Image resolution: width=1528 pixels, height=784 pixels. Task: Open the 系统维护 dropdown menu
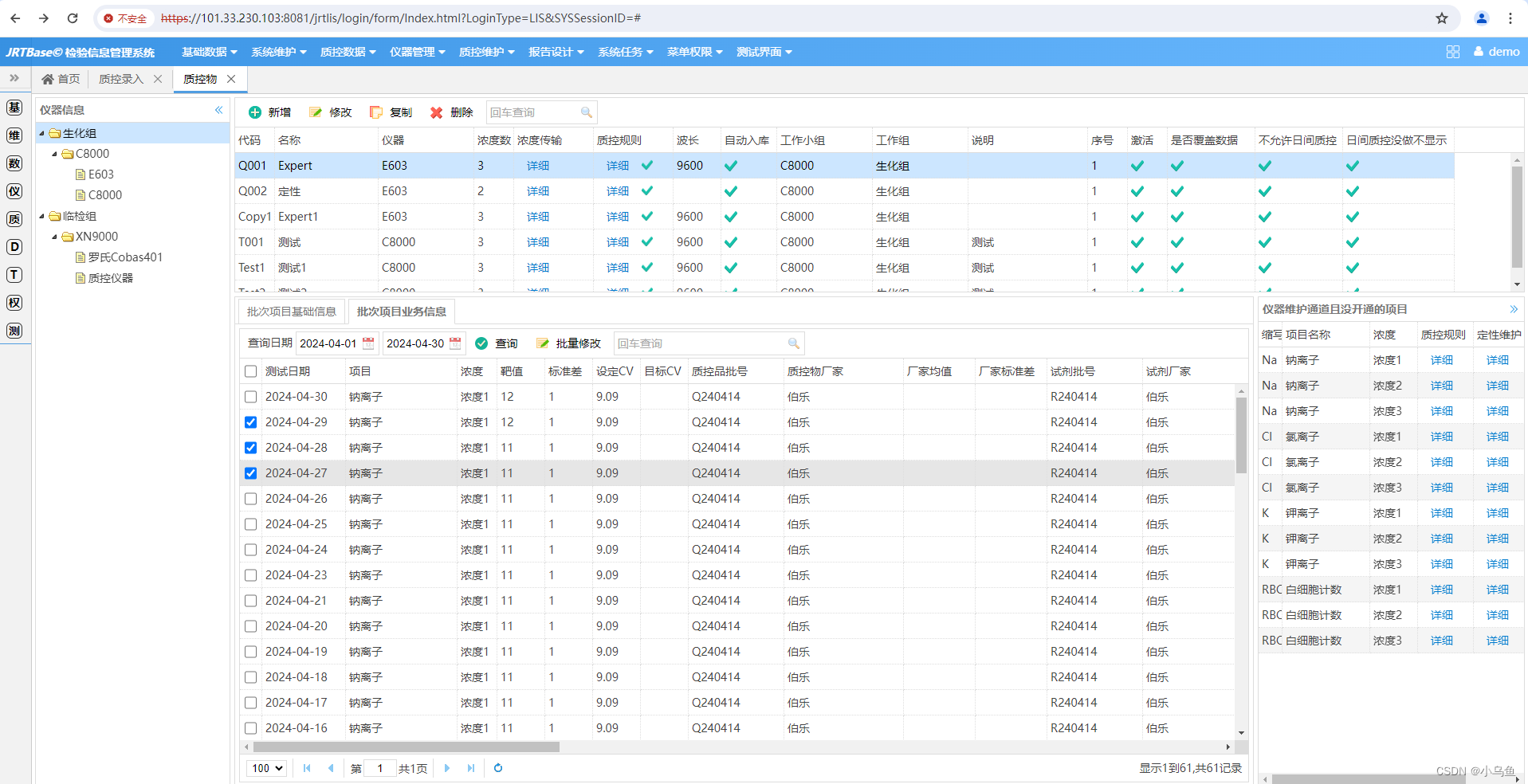[x=279, y=52]
